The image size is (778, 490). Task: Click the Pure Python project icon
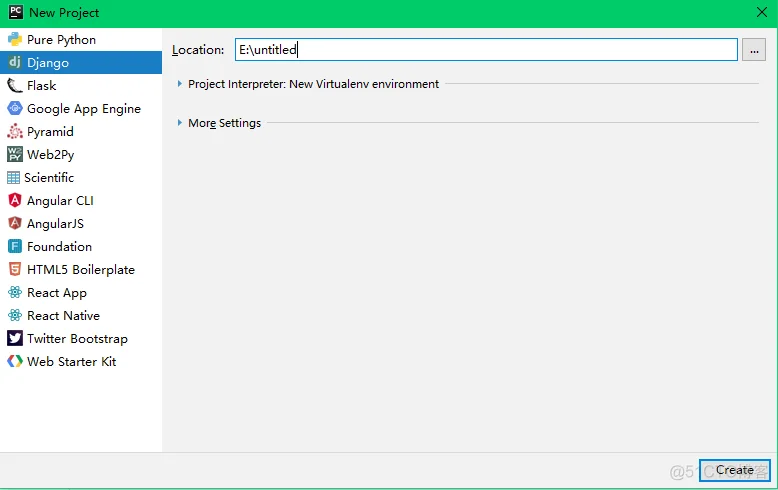15,39
